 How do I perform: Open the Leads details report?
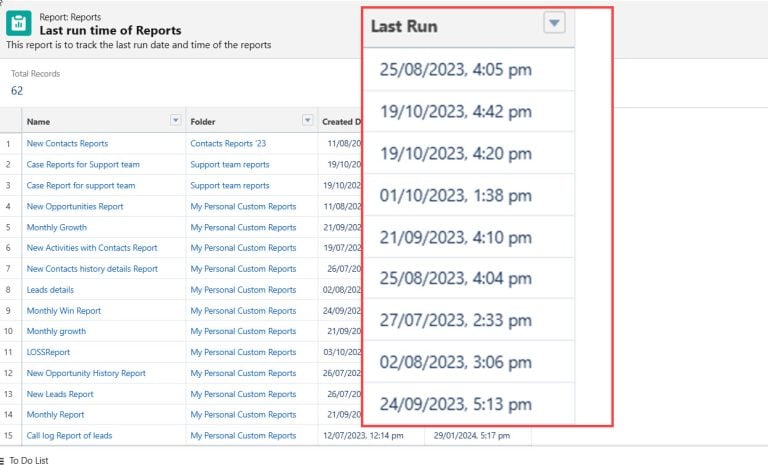coord(50,290)
